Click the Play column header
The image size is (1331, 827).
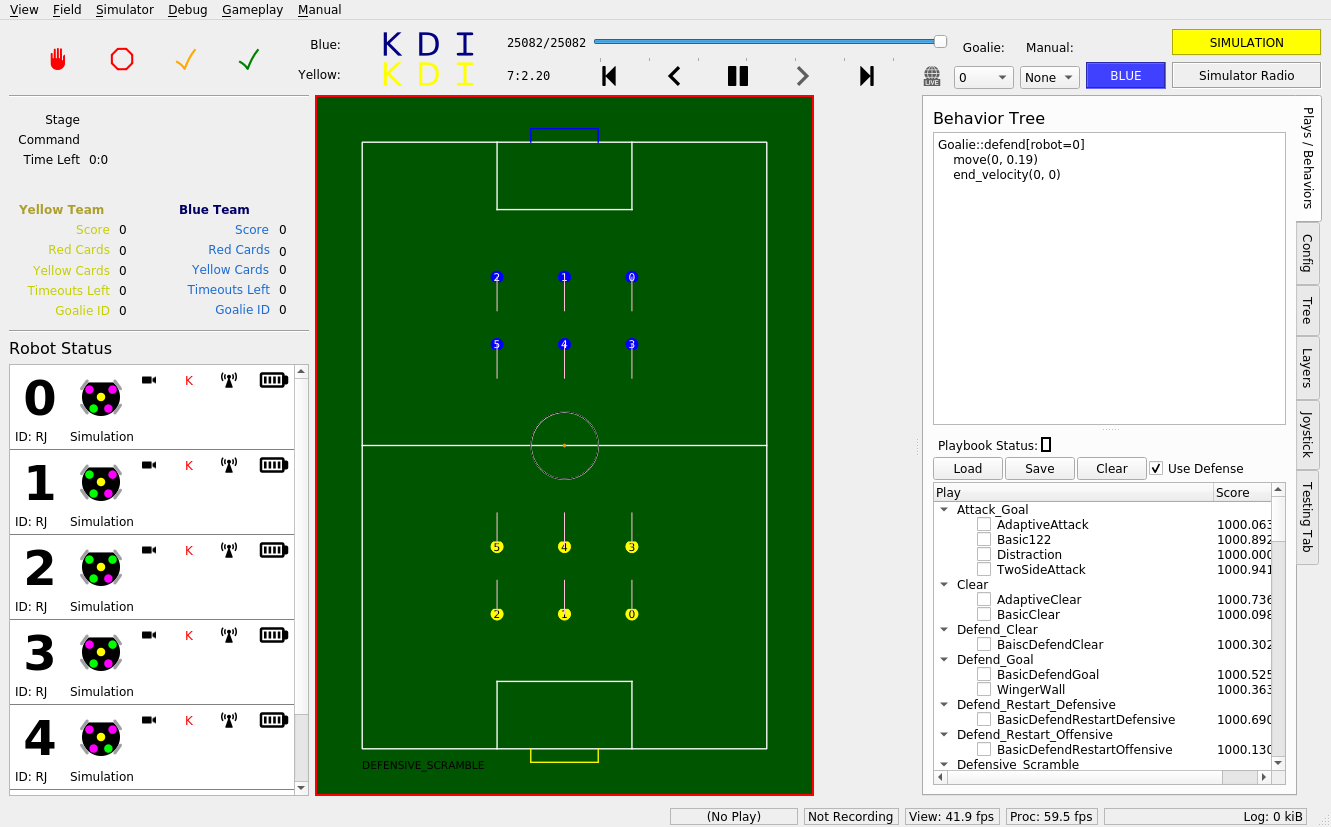click(1073, 492)
